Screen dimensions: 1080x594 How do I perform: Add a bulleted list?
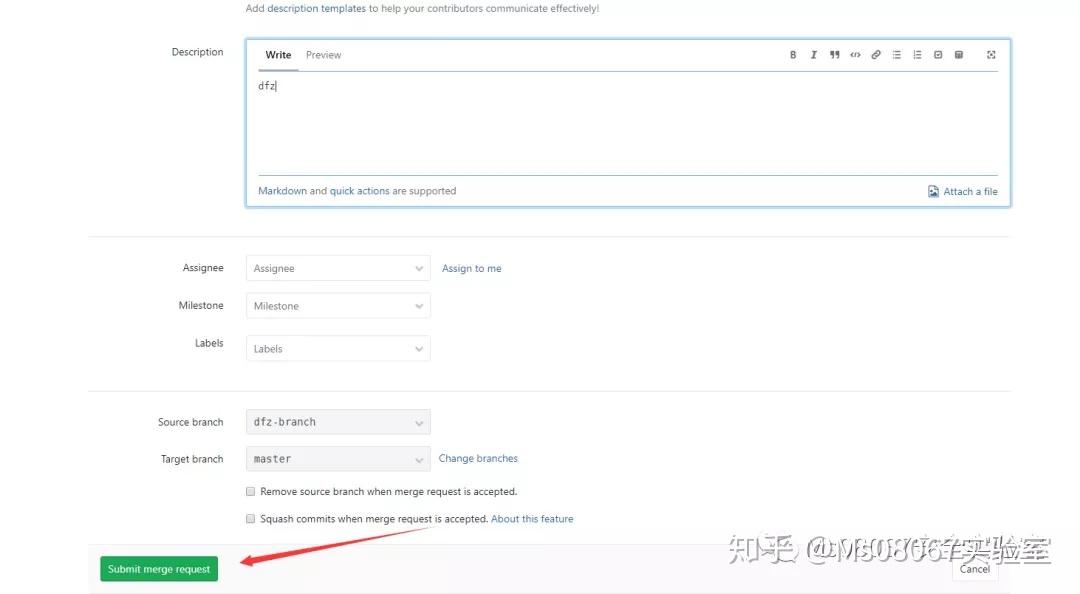pos(896,54)
